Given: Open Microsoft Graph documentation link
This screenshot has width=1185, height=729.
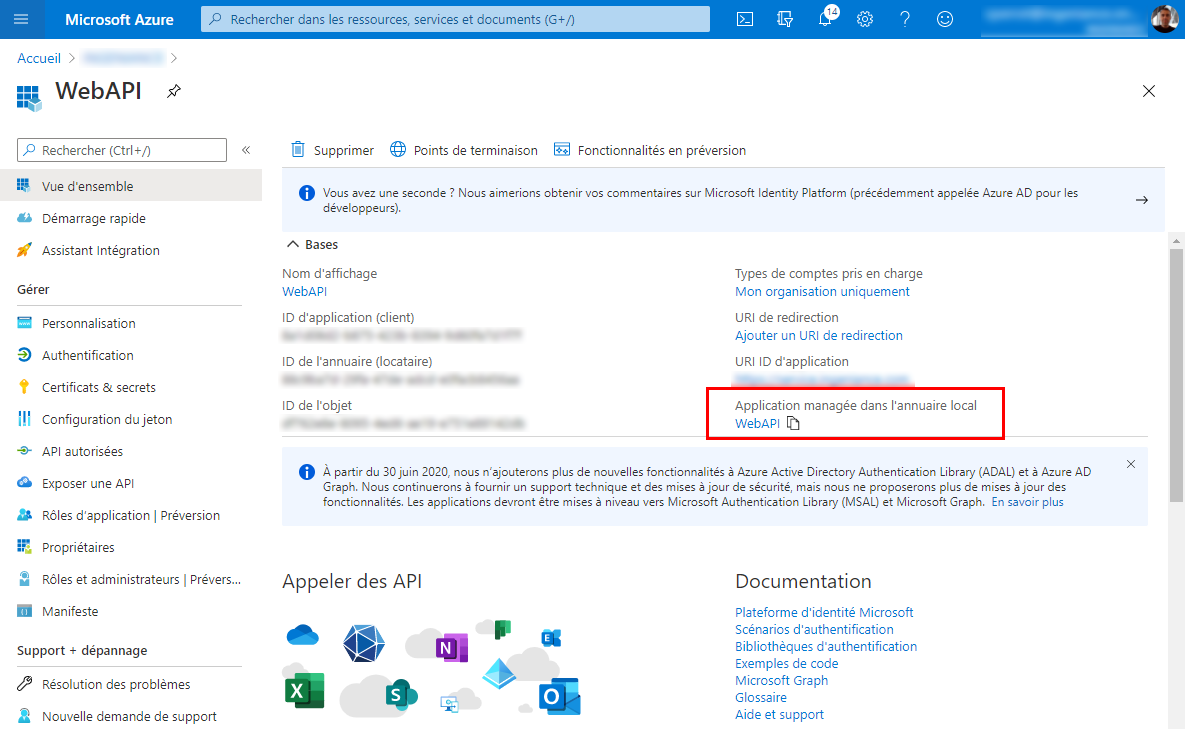Looking at the screenshot, I should (781, 681).
